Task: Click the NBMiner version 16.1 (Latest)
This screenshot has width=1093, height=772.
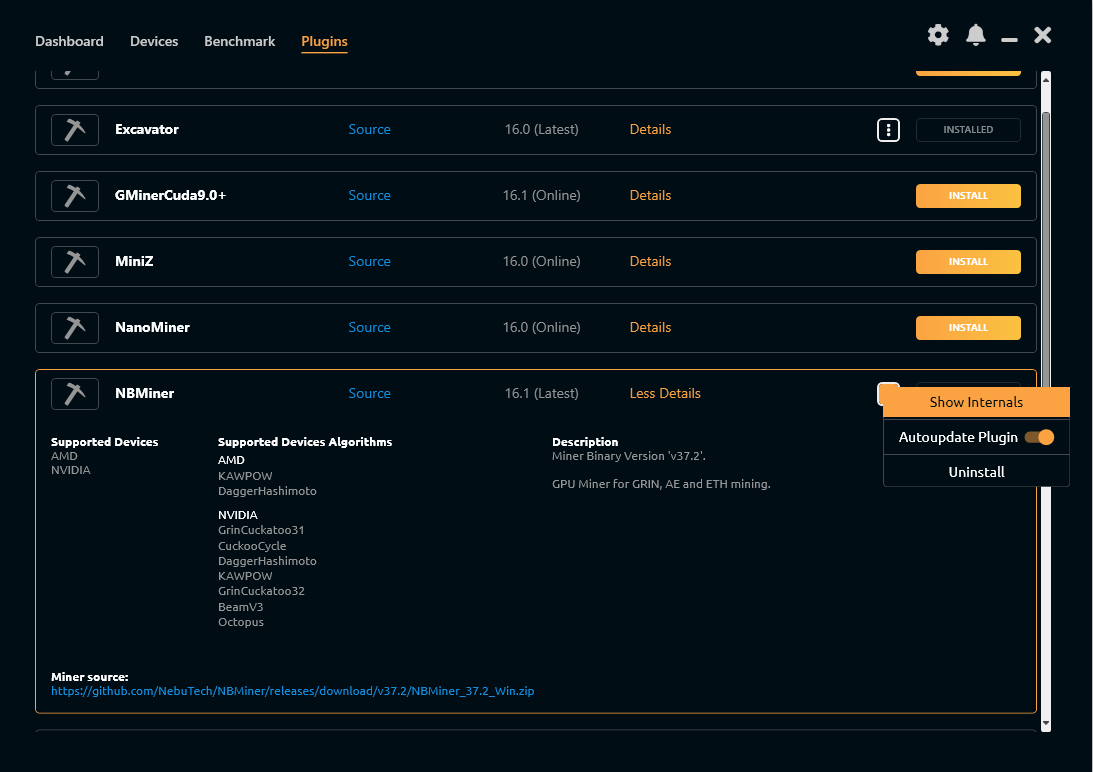Action: point(542,393)
